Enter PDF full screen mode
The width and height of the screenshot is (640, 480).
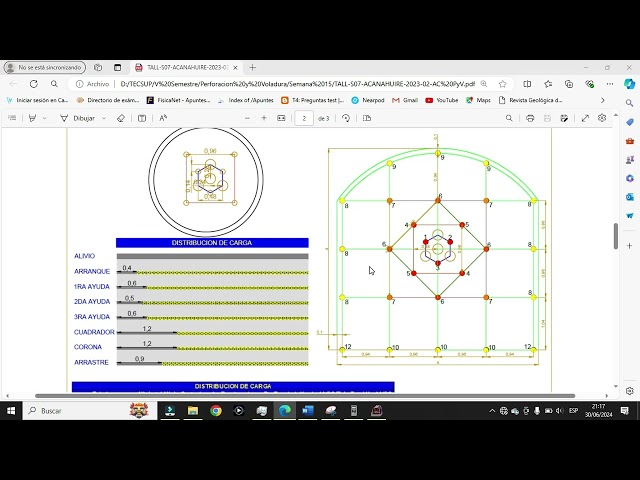[x=585, y=118]
